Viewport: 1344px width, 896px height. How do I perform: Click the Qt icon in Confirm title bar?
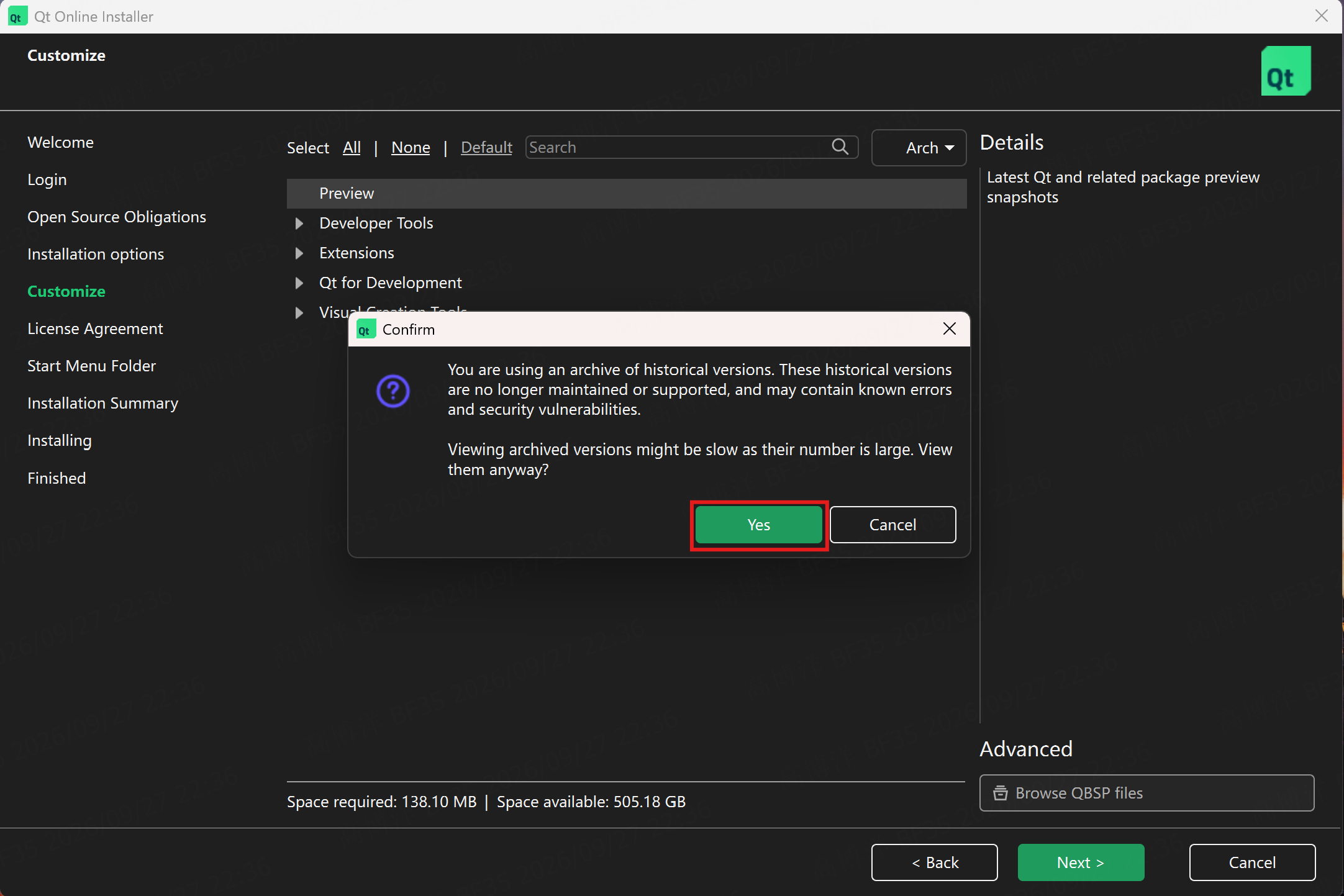pos(366,329)
